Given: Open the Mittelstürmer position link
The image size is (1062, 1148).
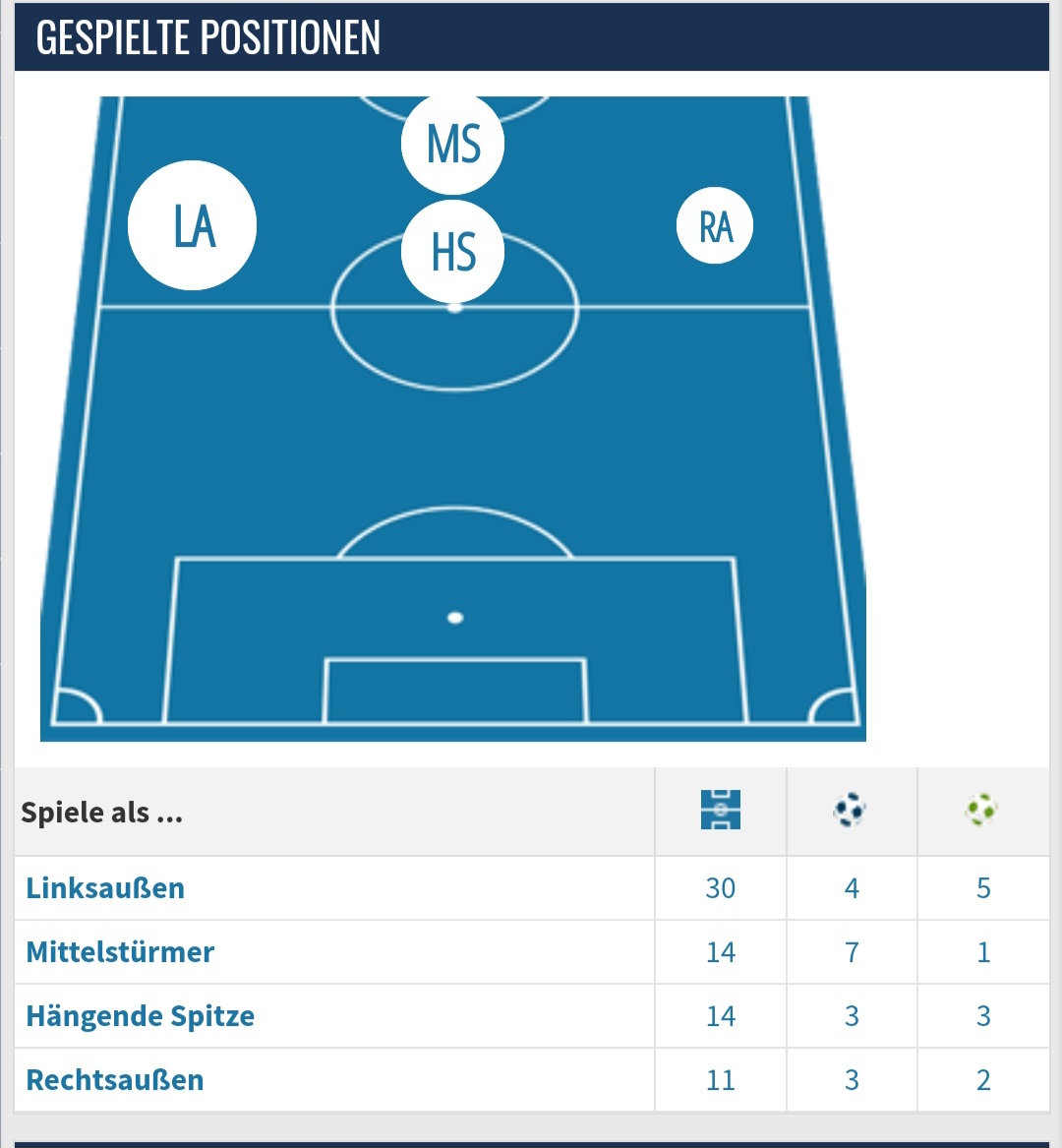Looking at the screenshot, I should pyautogui.click(x=120, y=952).
